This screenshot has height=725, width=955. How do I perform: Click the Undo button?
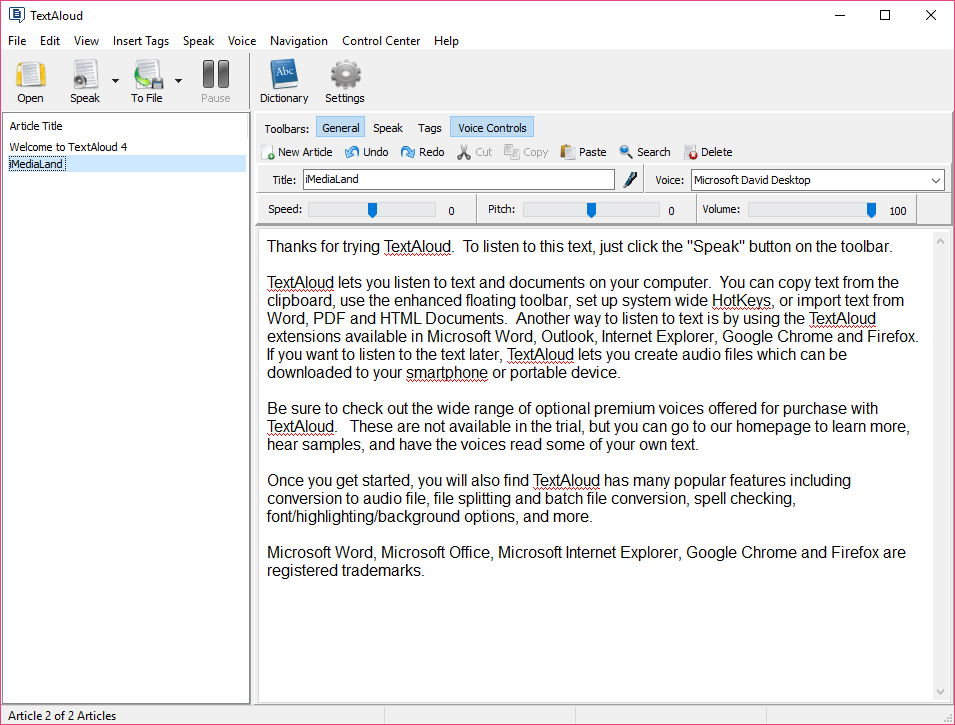[x=367, y=152]
